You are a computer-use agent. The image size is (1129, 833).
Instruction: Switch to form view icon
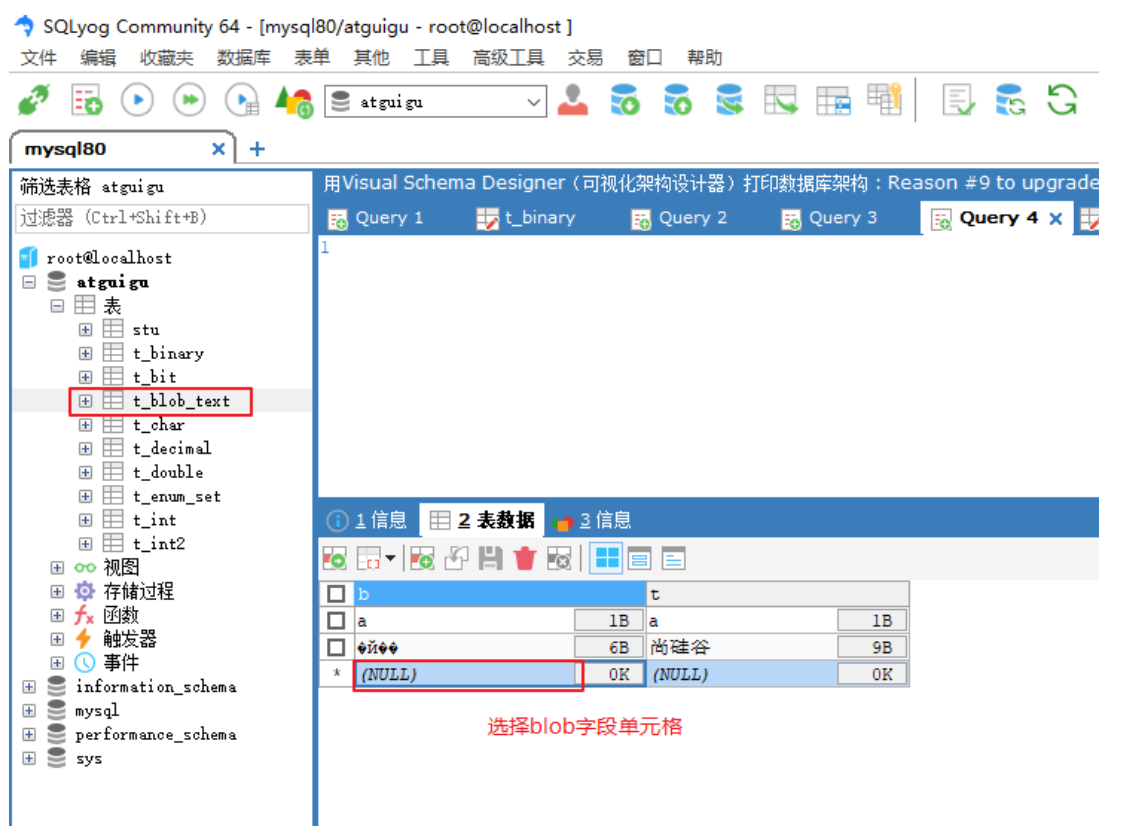[x=639, y=559]
